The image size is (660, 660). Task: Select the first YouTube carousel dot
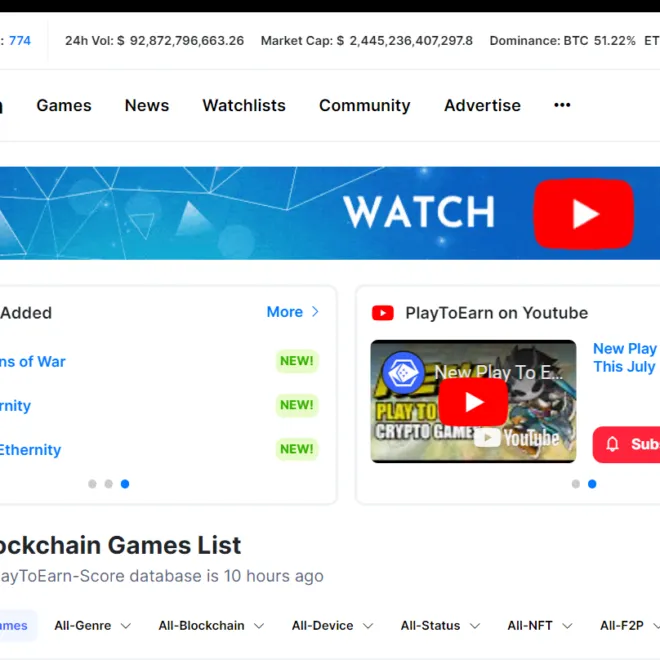pyautogui.click(x=575, y=484)
